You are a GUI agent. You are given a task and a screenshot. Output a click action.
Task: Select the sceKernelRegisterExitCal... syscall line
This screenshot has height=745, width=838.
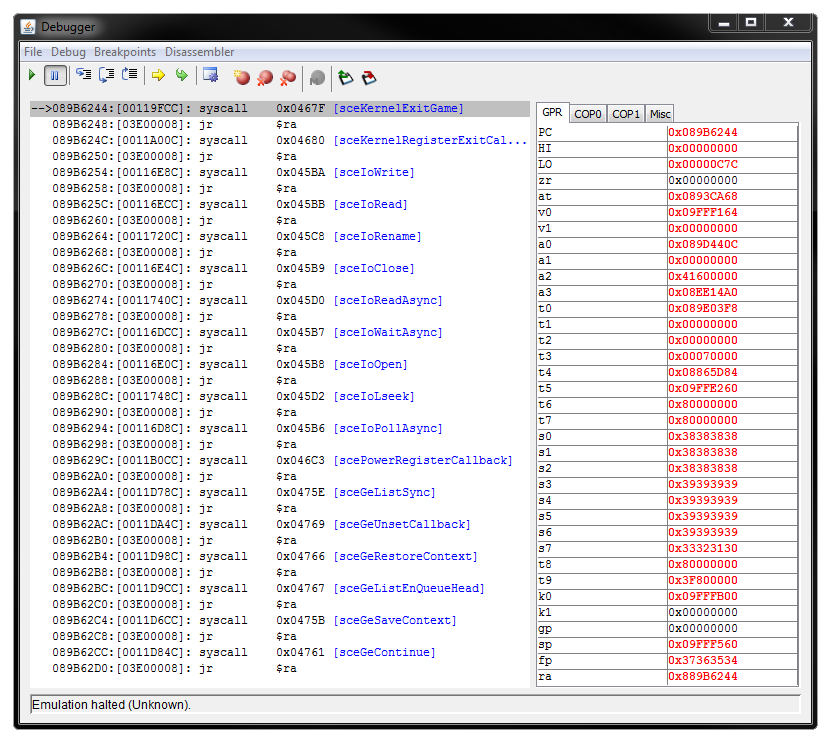pos(280,141)
